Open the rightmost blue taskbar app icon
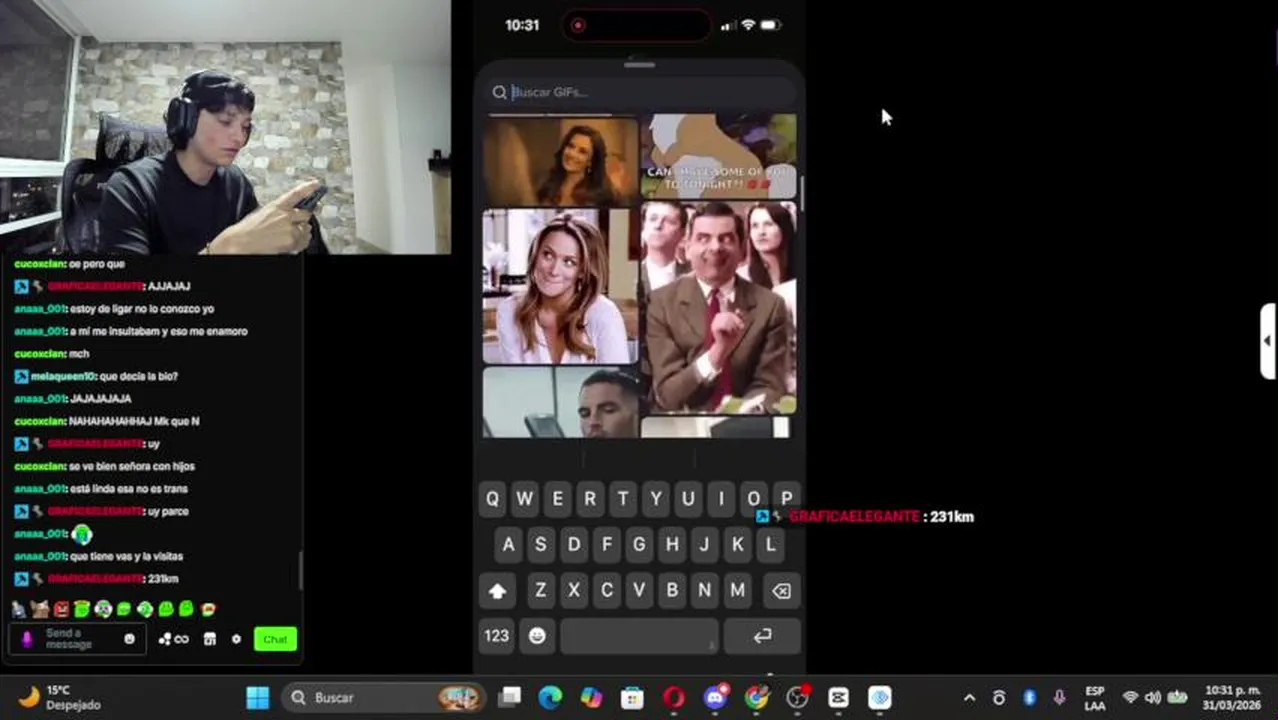This screenshot has width=1278, height=720. pyautogui.click(x=879, y=697)
